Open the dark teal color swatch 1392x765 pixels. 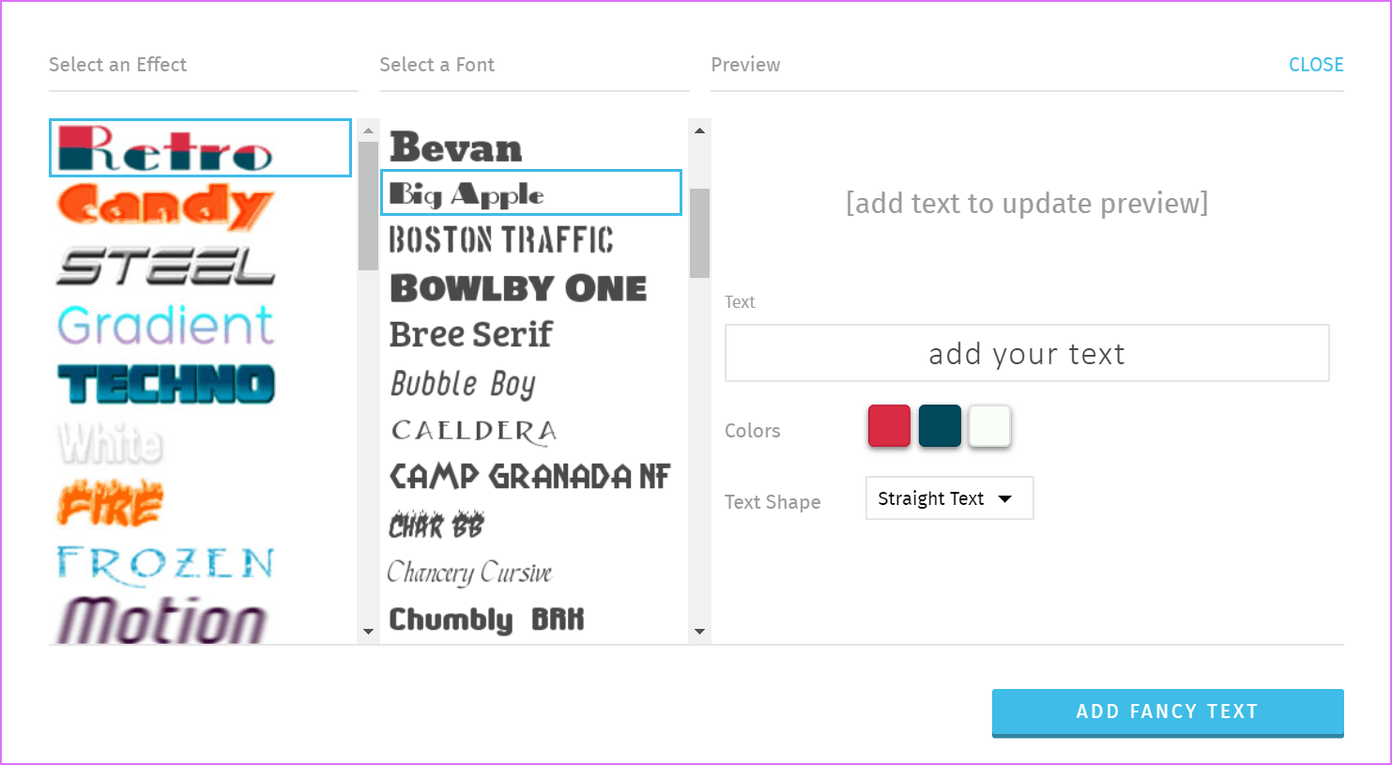[x=939, y=425]
